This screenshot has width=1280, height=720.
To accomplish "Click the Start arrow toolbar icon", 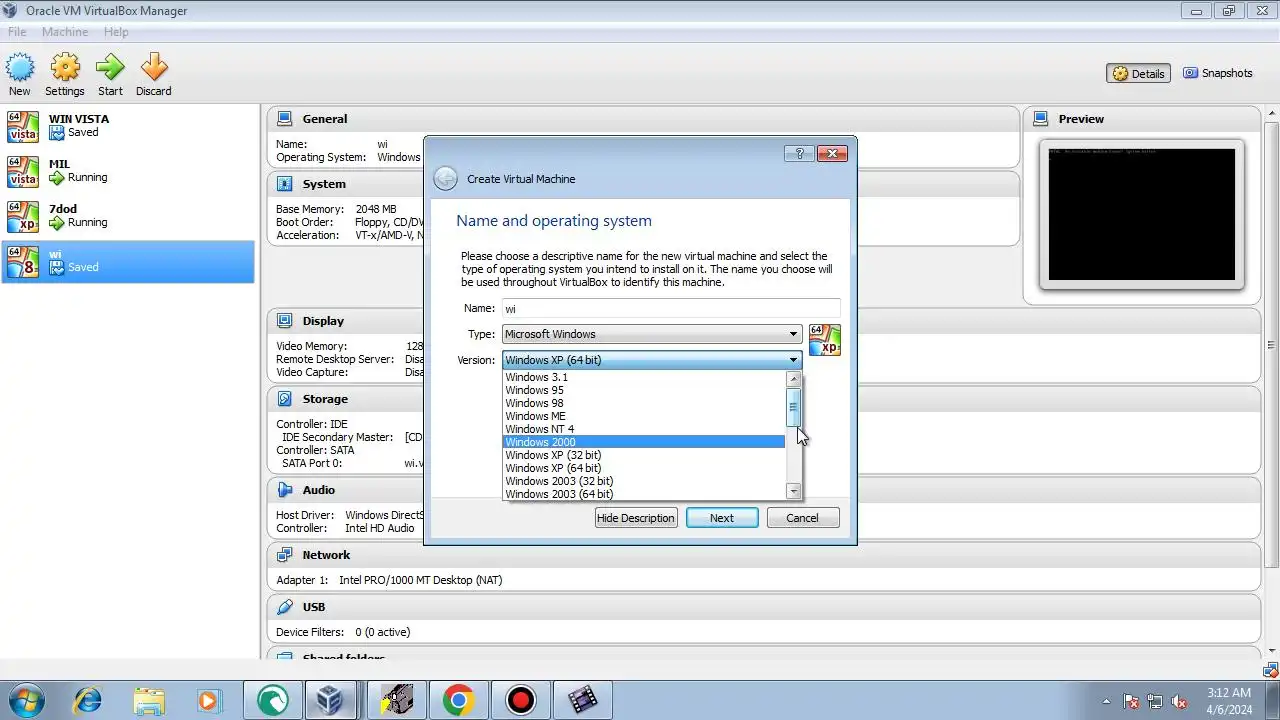I will 110,75.
